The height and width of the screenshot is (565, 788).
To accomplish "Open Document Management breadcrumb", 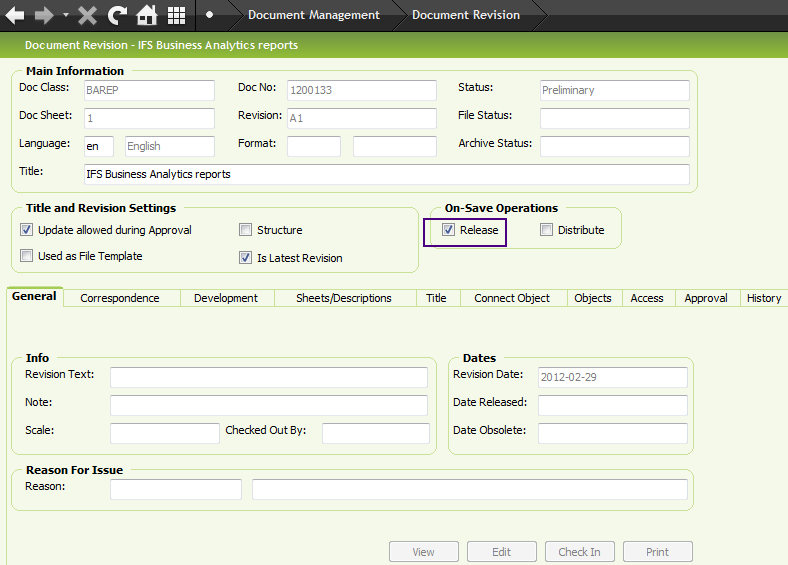I will coord(314,15).
